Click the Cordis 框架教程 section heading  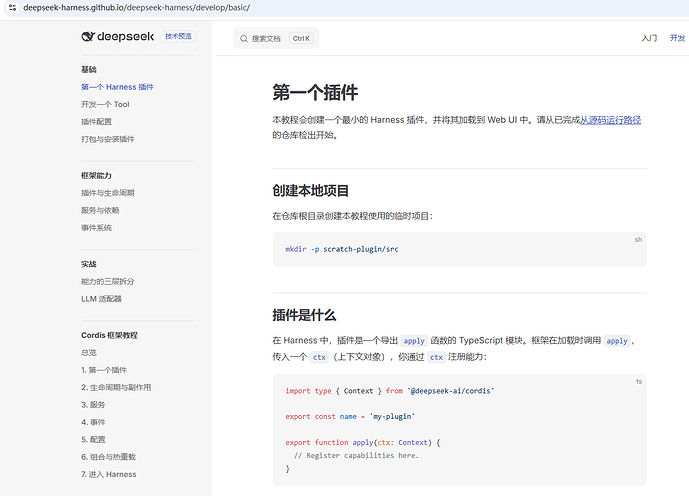coord(109,335)
